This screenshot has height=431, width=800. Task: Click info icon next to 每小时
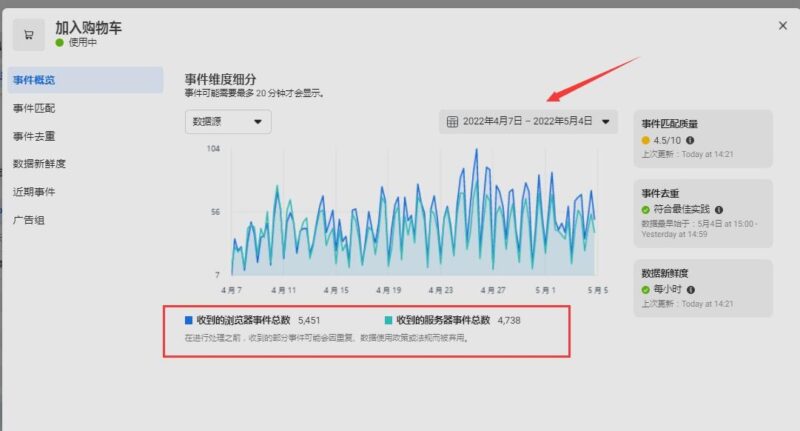click(x=691, y=290)
